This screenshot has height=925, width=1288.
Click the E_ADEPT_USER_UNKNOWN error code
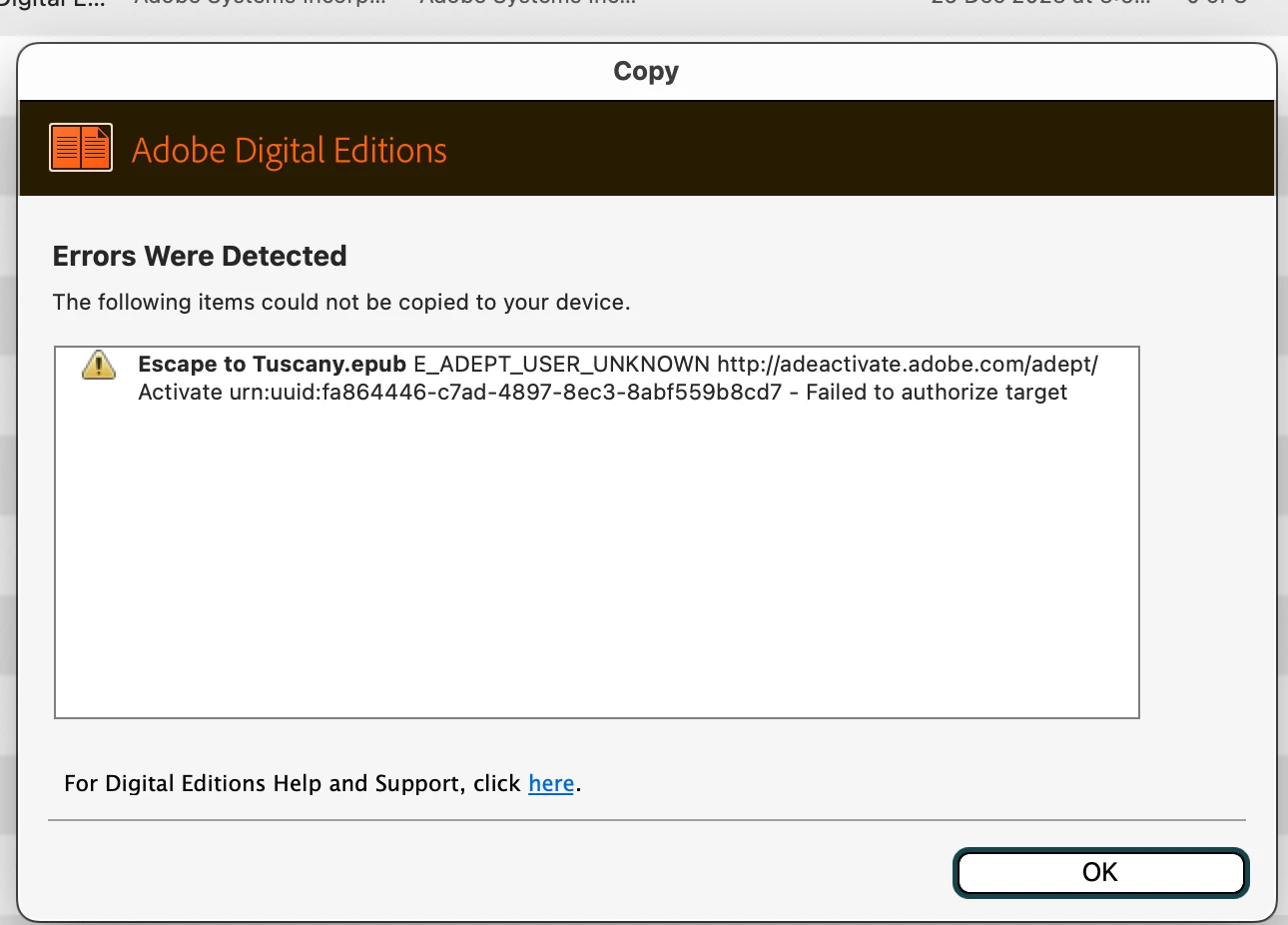pyautogui.click(x=561, y=364)
